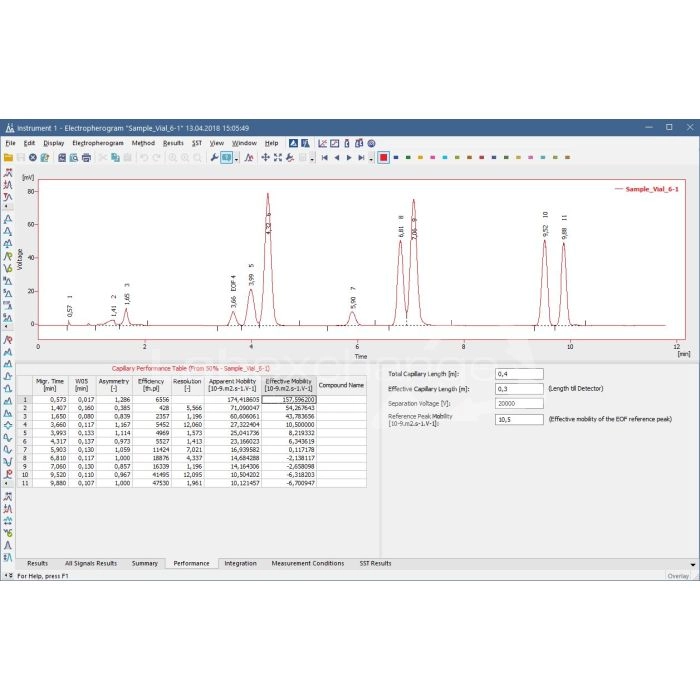700x700 pixels.
Task: Click the Undo arrow icon
Action: pos(143,157)
